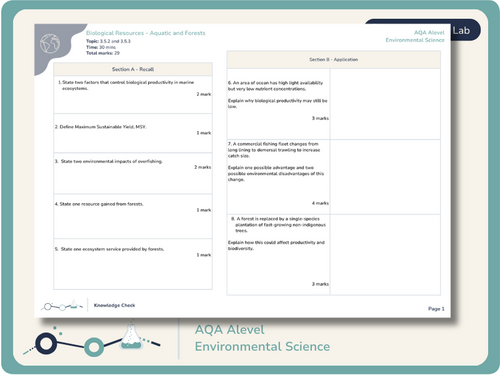Click 'AQA Alevel' in the worksheet header
Viewport: 500px width, 375px height.
[x=429, y=33]
